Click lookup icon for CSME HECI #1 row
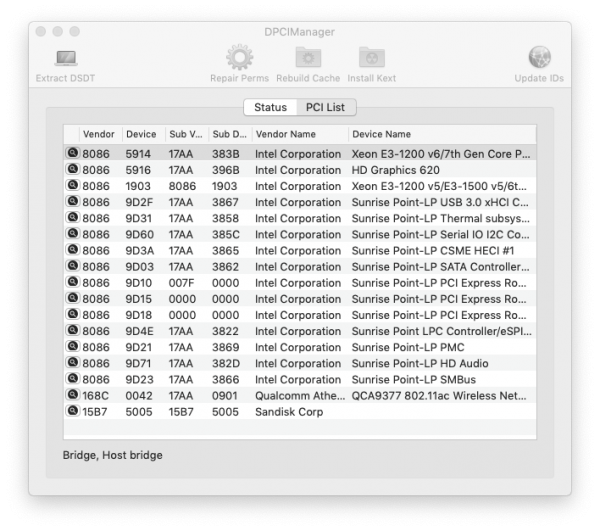 point(72,250)
